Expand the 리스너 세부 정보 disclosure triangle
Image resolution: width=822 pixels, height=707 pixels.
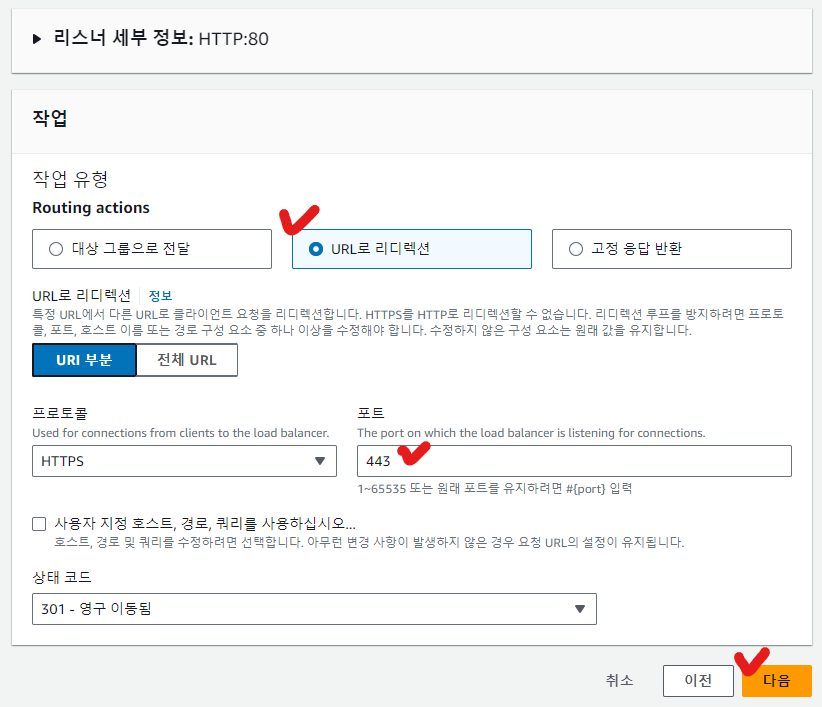38,39
